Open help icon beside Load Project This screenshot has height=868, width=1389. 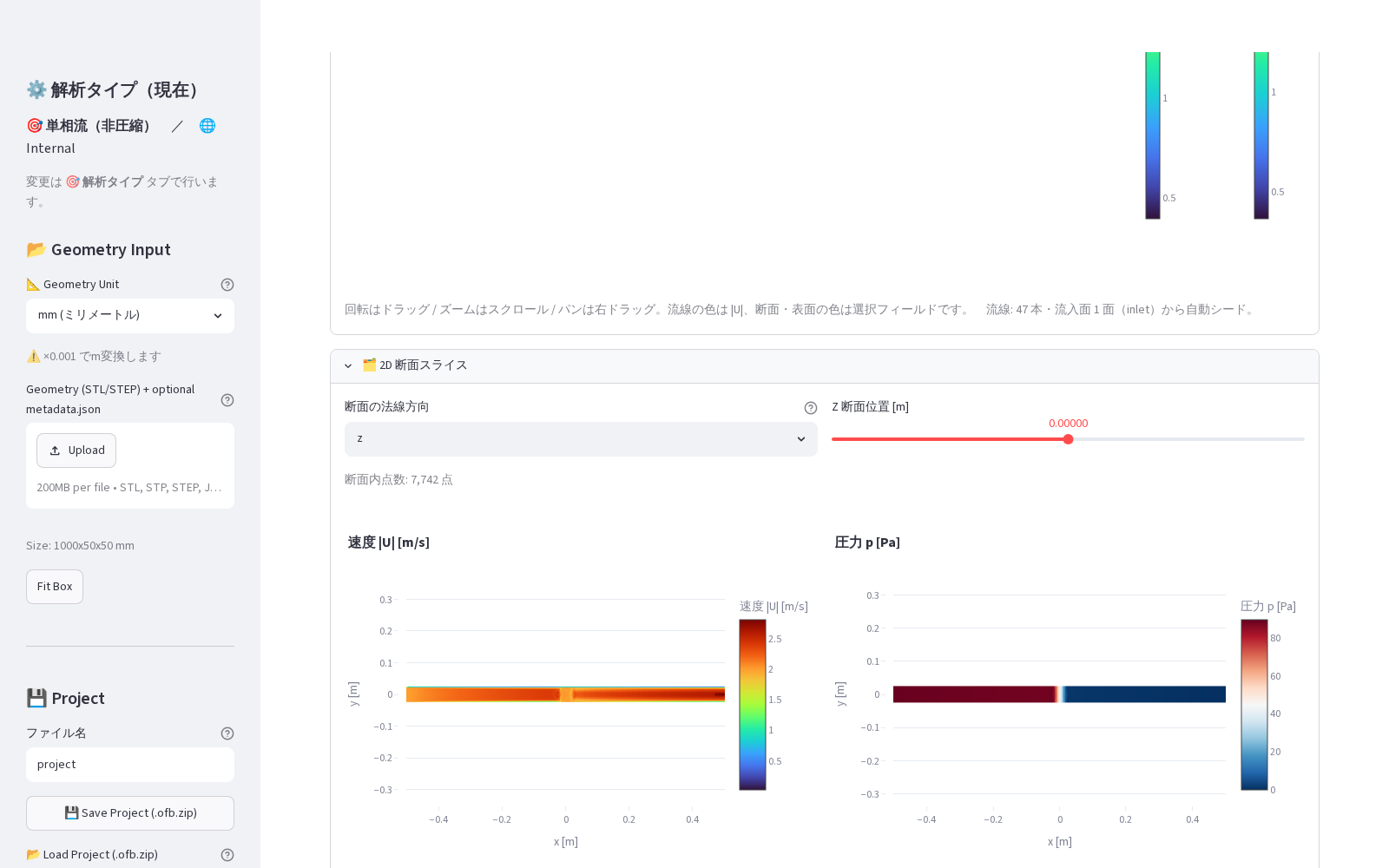227,855
